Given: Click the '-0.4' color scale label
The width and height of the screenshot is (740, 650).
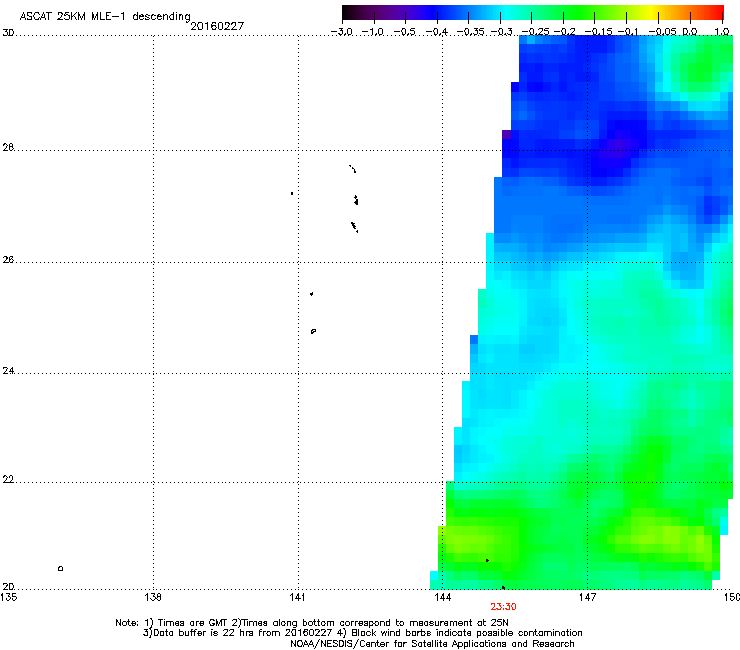Looking at the screenshot, I should click(x=437, y=32).
